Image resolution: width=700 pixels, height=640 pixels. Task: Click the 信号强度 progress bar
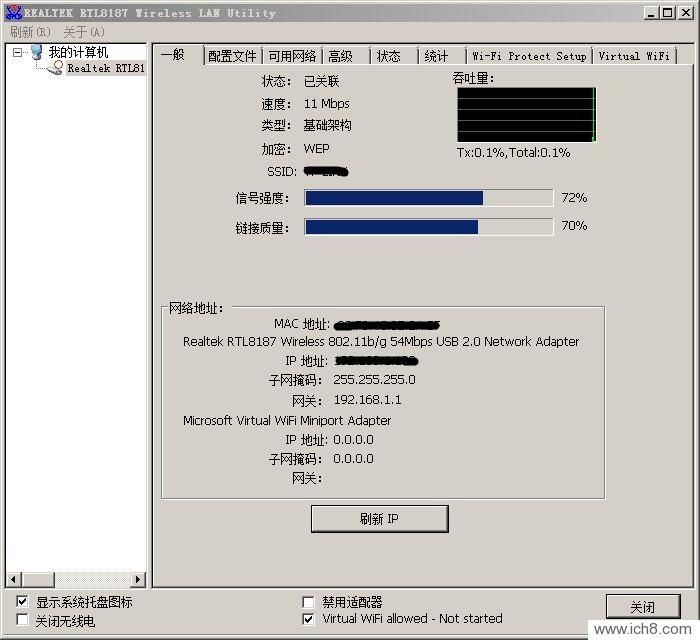[429, 198]
